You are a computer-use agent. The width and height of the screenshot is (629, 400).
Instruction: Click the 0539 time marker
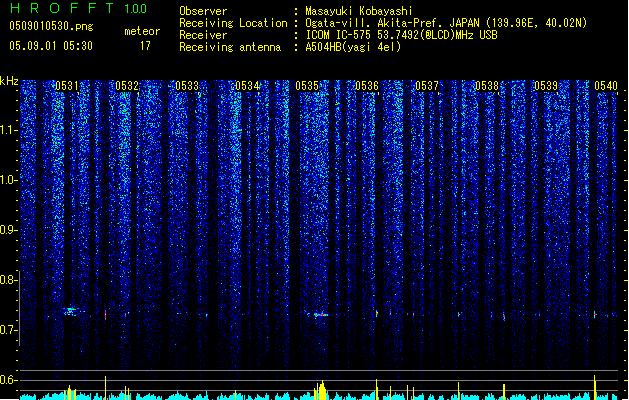point(546,86)
